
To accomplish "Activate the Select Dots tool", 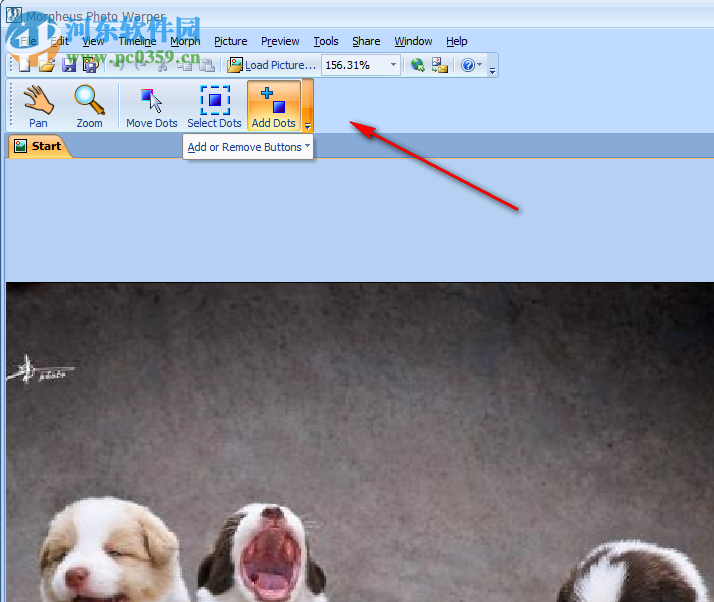I will click(214, 106).
